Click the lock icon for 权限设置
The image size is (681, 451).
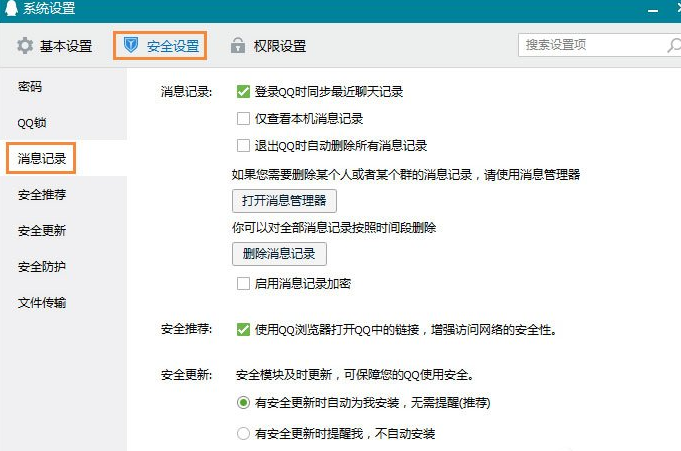coord(238,45)
